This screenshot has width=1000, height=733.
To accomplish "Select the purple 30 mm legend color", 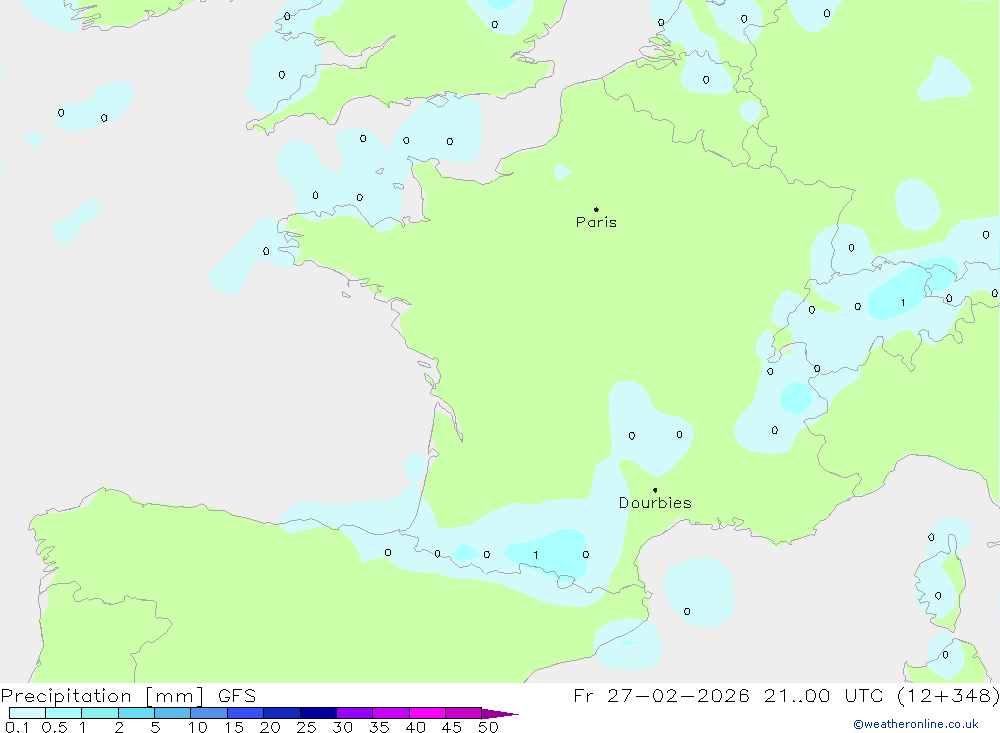I will tap(354, 713).
